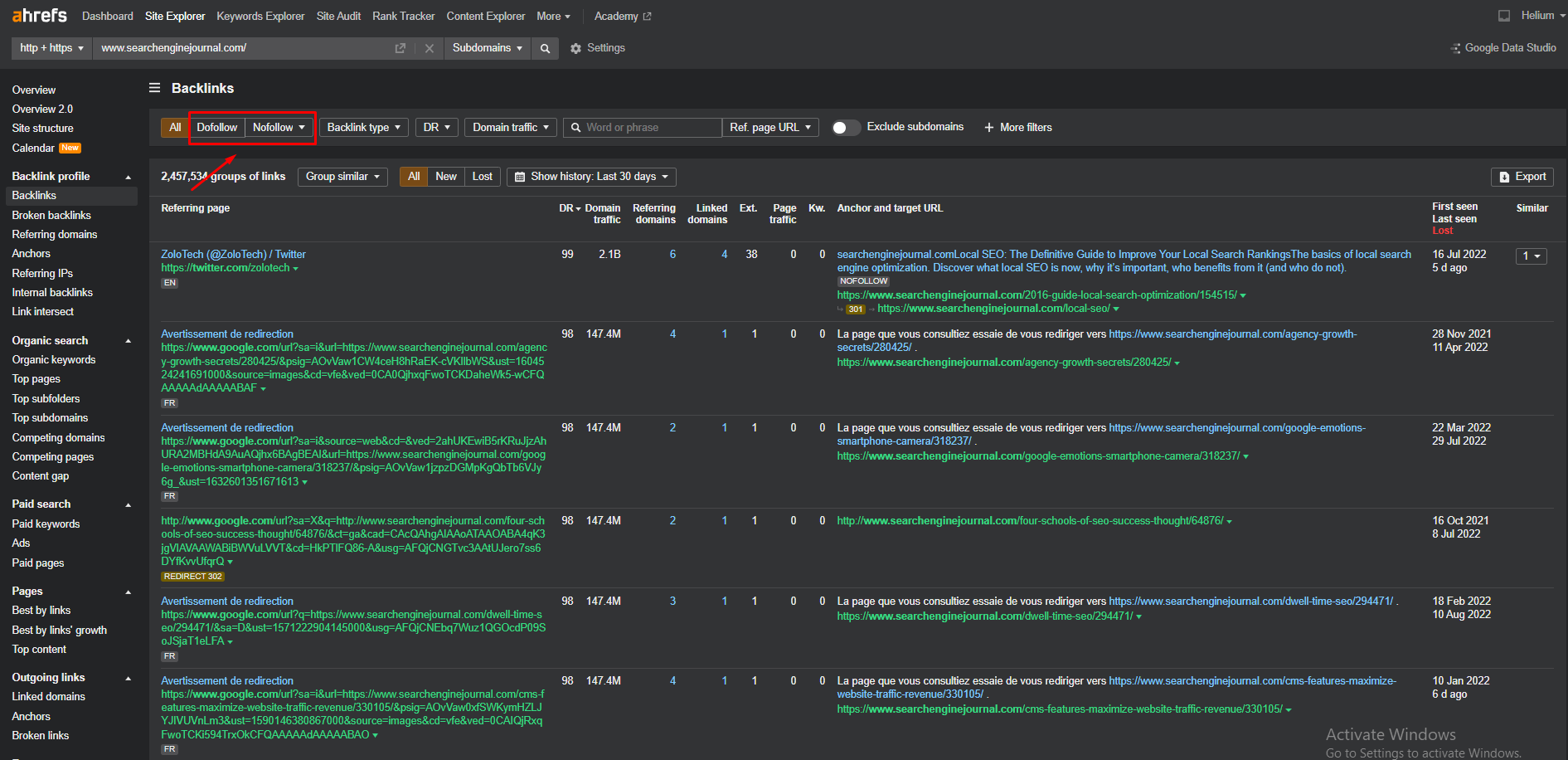Open Ref. page URL dropdown

pyautogui.click(x=770, y=127)
